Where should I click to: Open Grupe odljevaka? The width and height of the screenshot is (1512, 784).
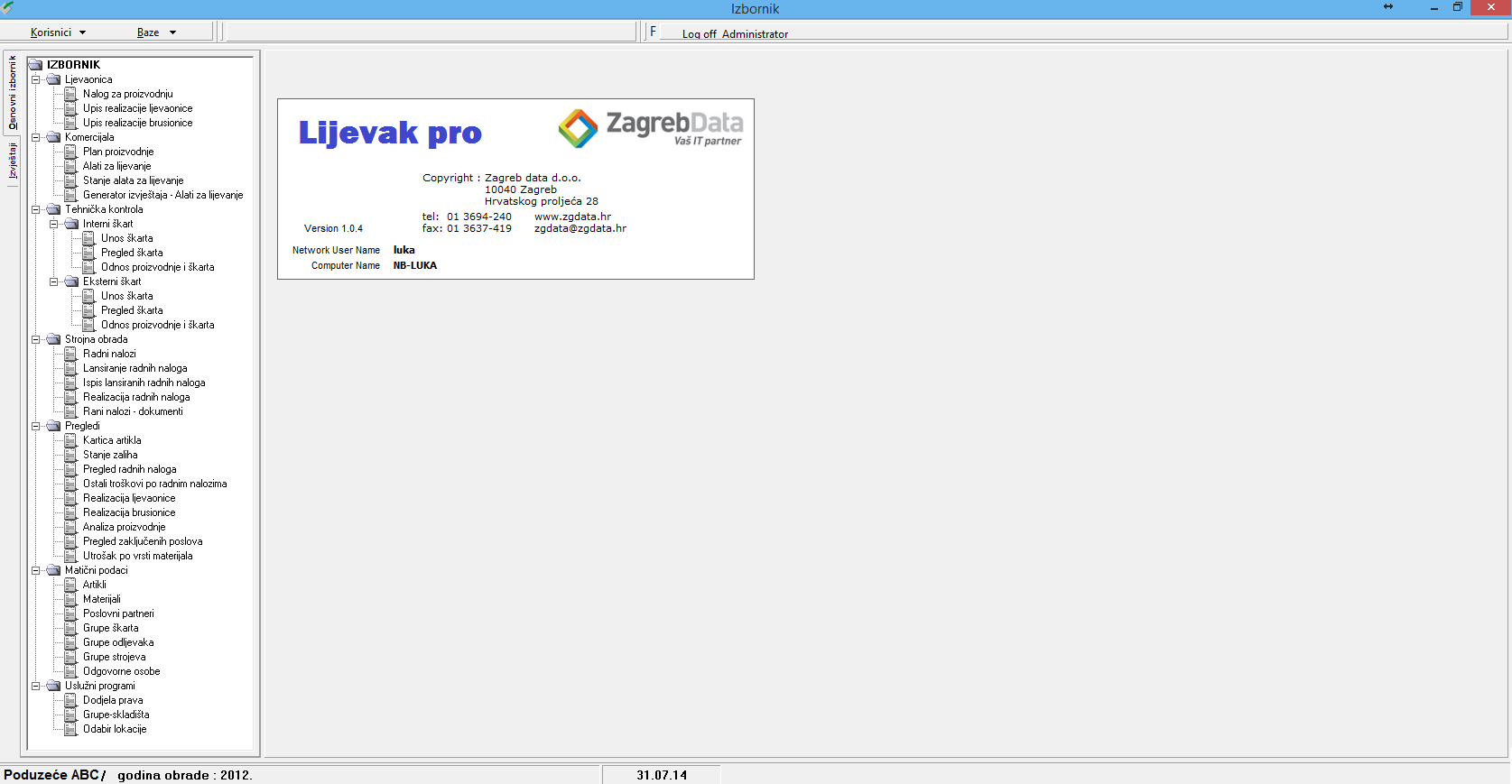pyautogui.click(x=118, y=642)
